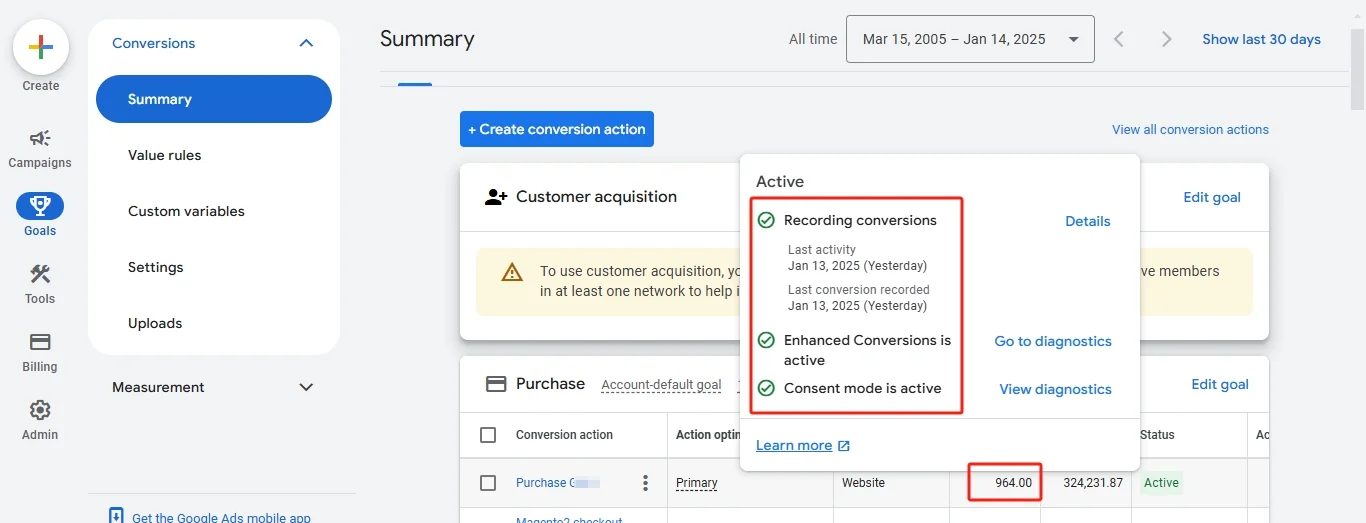Click Go to diagnostics link
The image size is (1366, 523).
click(1053, 341)
